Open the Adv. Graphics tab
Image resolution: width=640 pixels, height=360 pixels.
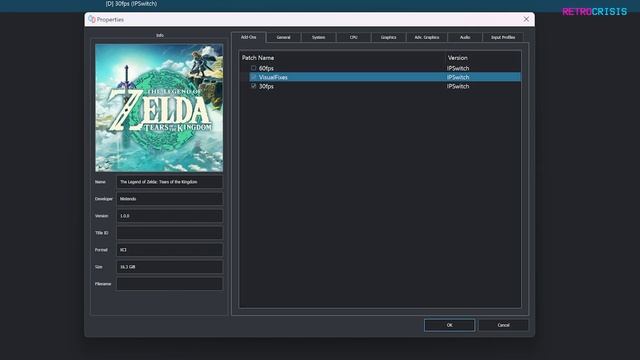(x=427, y=38)
